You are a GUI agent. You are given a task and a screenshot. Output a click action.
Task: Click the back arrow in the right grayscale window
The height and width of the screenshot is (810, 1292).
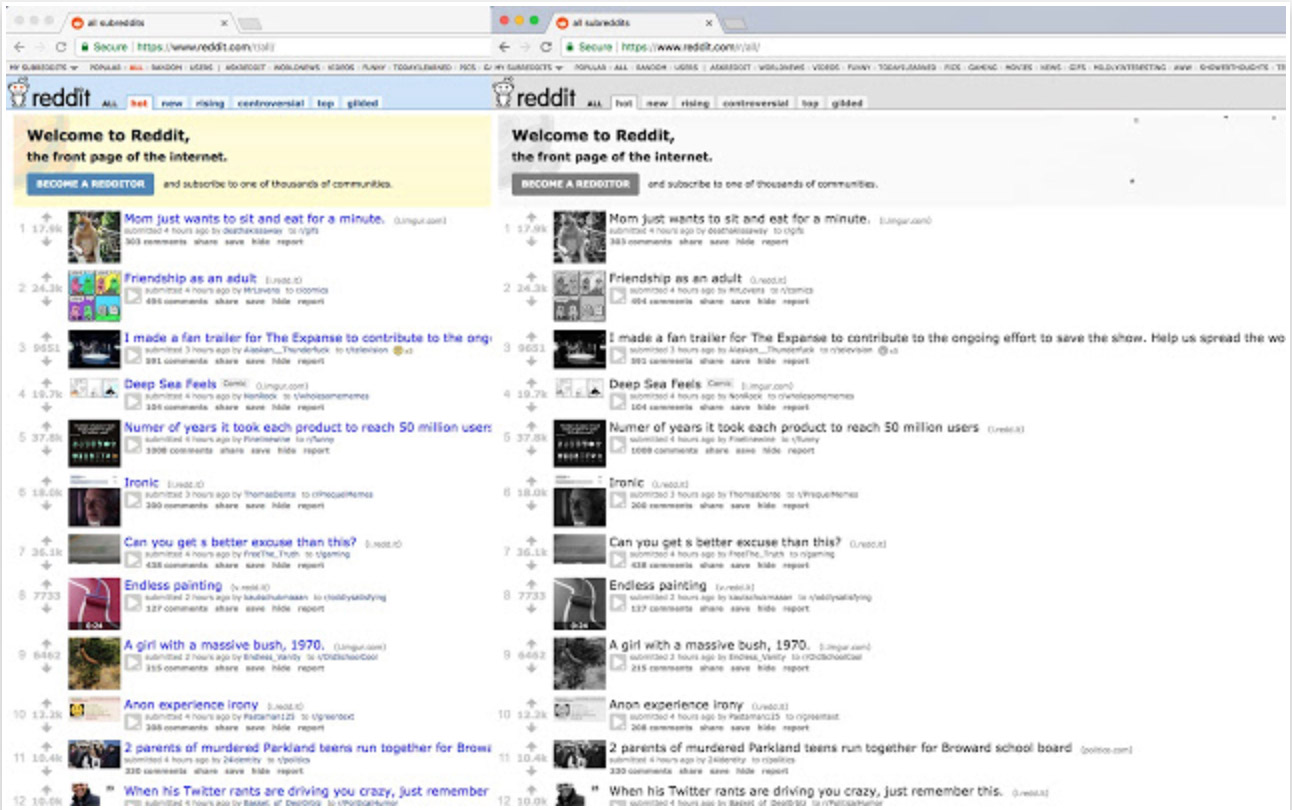504,47
